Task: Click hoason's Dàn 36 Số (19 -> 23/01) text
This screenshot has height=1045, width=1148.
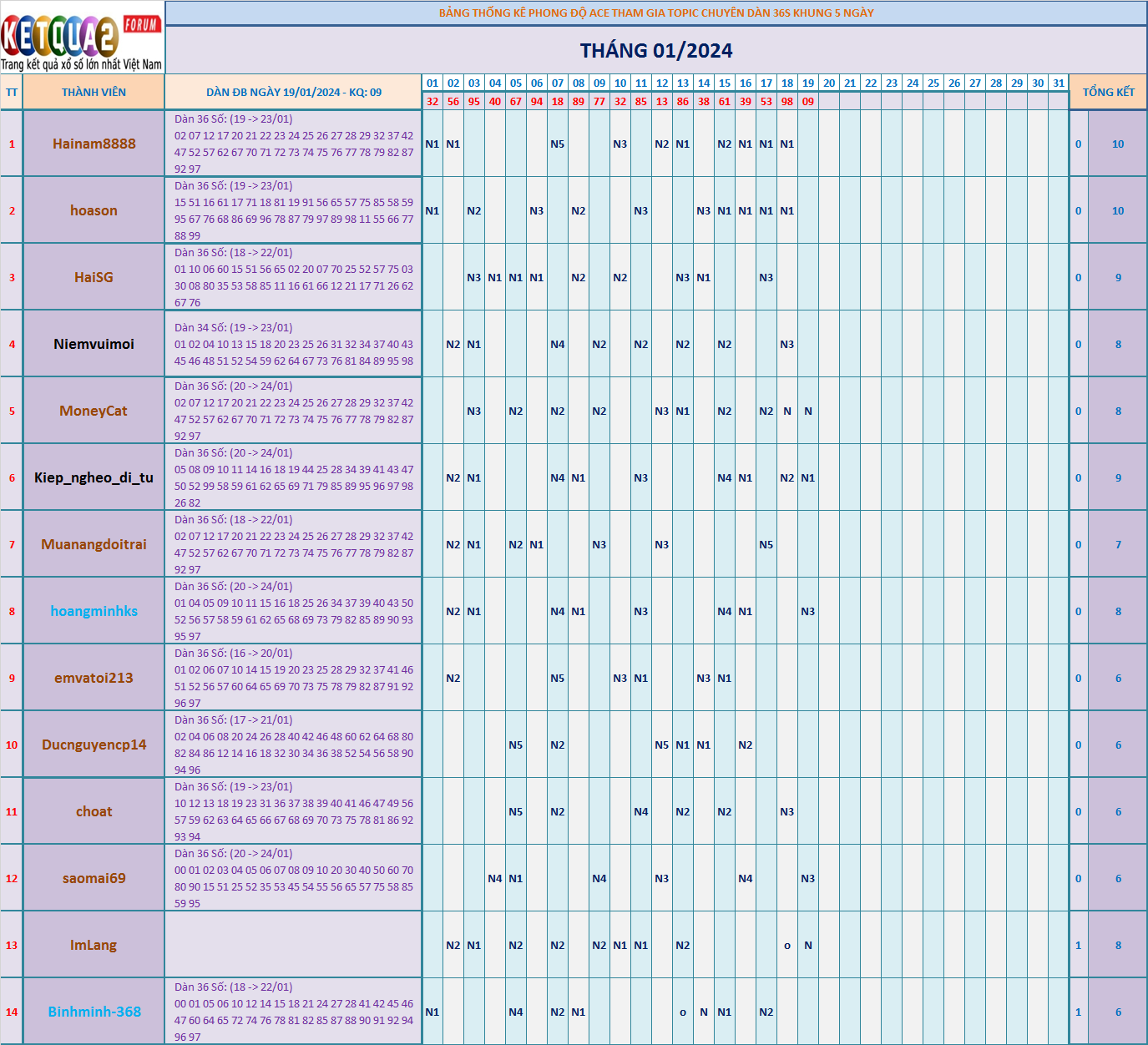Action: (234, 185)
